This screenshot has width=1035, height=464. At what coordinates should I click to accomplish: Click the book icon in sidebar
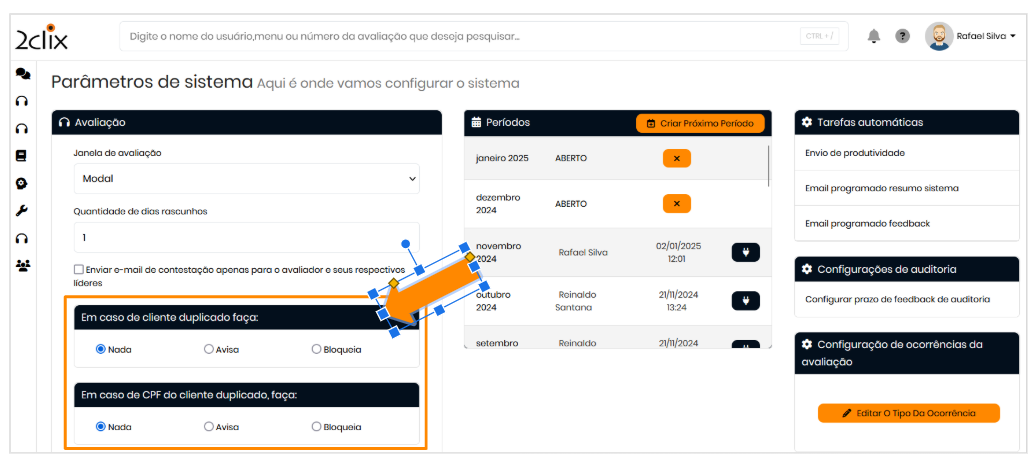22,156
